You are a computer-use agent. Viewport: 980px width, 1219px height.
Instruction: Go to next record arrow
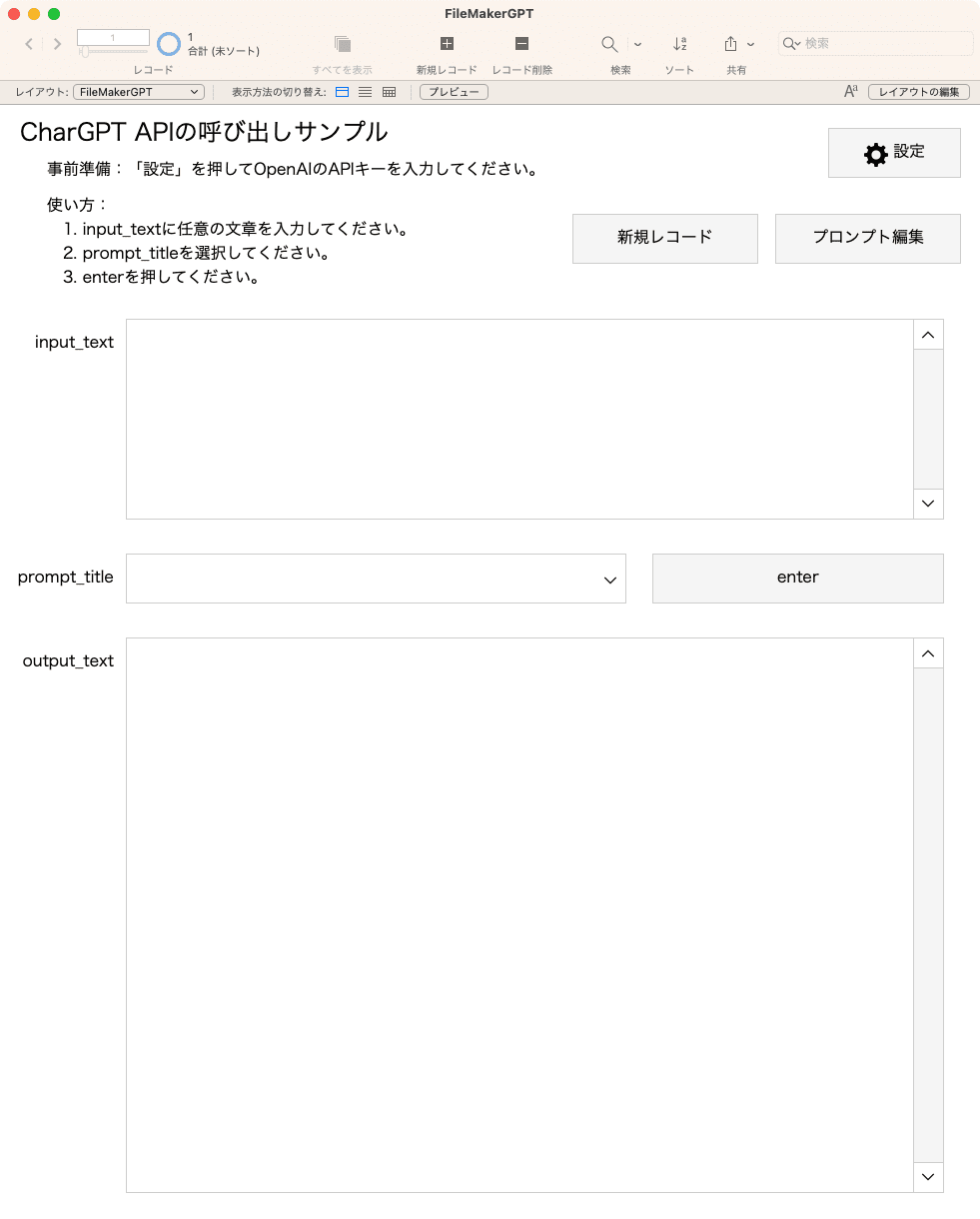tap(58, 44)
